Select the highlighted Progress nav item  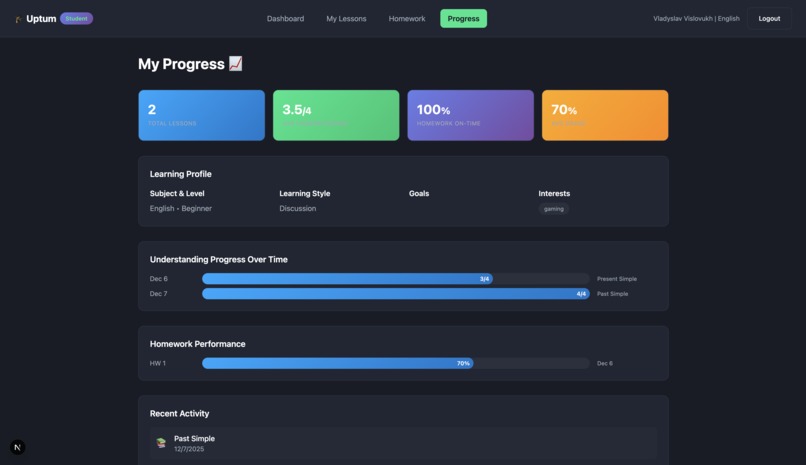coord(463,18)
